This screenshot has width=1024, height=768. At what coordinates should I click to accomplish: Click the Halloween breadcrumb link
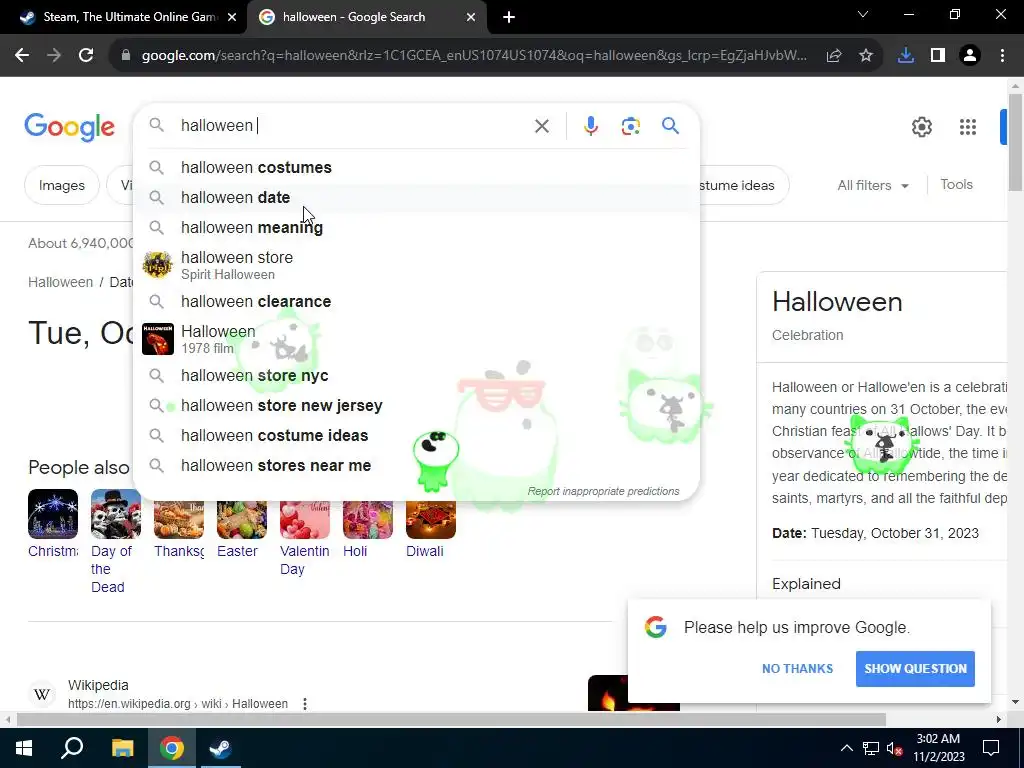pos(60,282)
